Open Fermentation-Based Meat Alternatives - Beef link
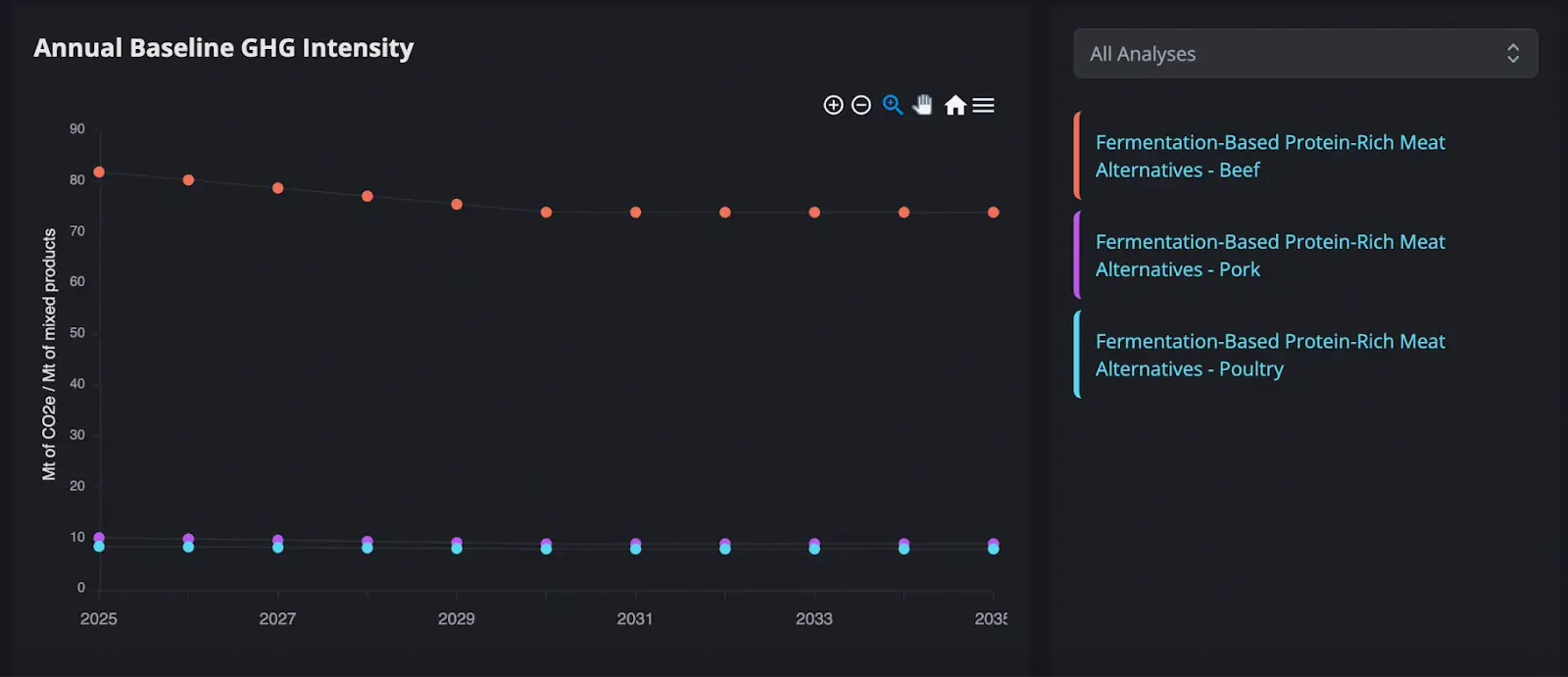This screenshot has height=677, width=1568. (1269, 156)
